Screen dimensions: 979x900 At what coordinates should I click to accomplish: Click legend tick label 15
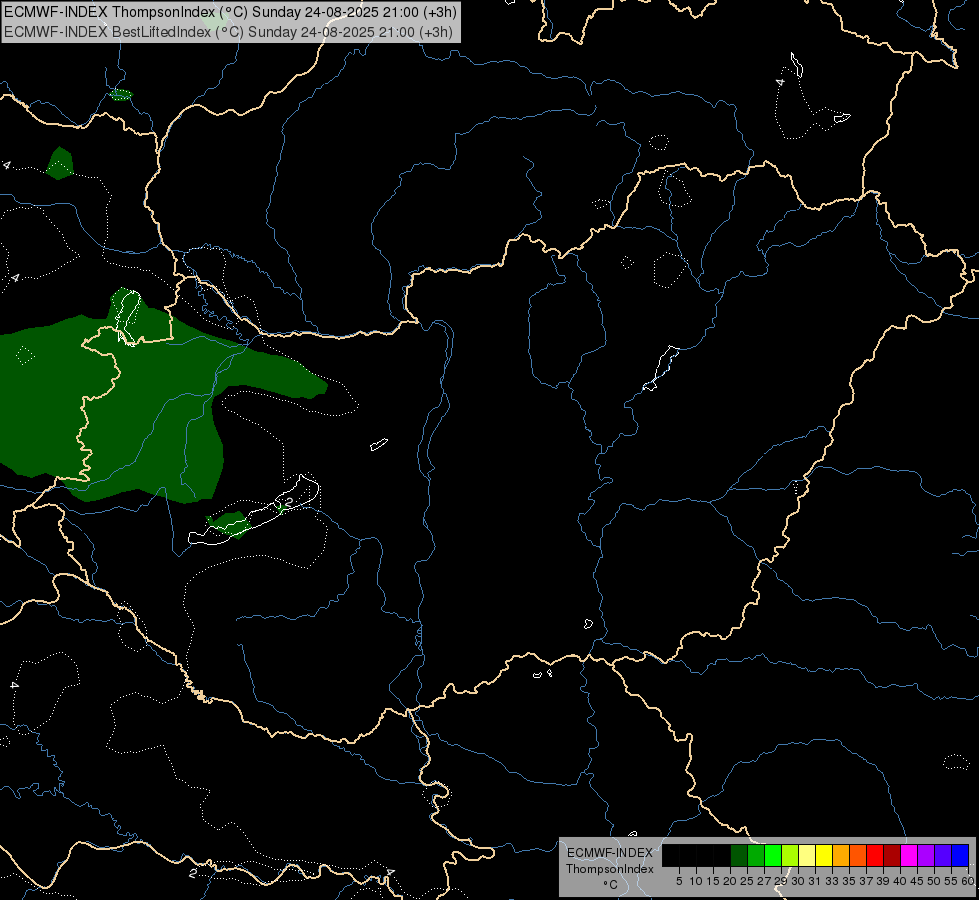[x=713, y=881]
